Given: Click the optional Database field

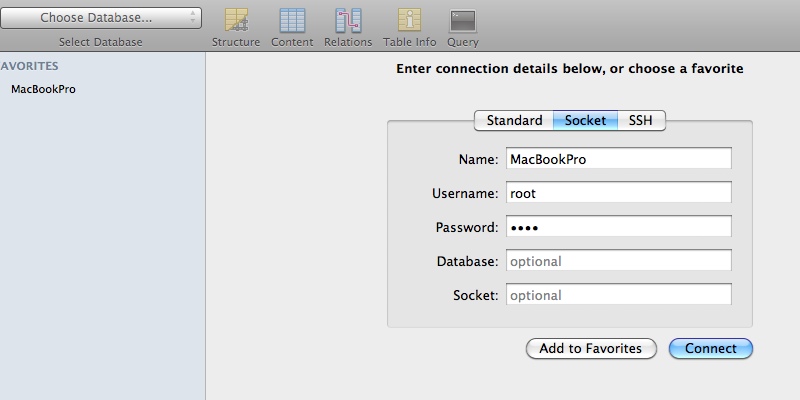Looking at the screenshot, I should tap(619, 261).
